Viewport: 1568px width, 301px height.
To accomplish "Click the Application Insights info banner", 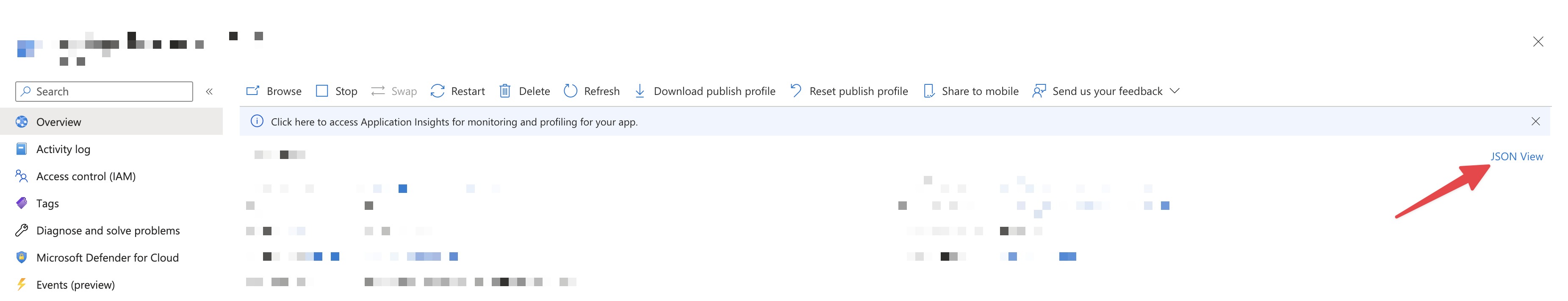I will click(454, 122).
